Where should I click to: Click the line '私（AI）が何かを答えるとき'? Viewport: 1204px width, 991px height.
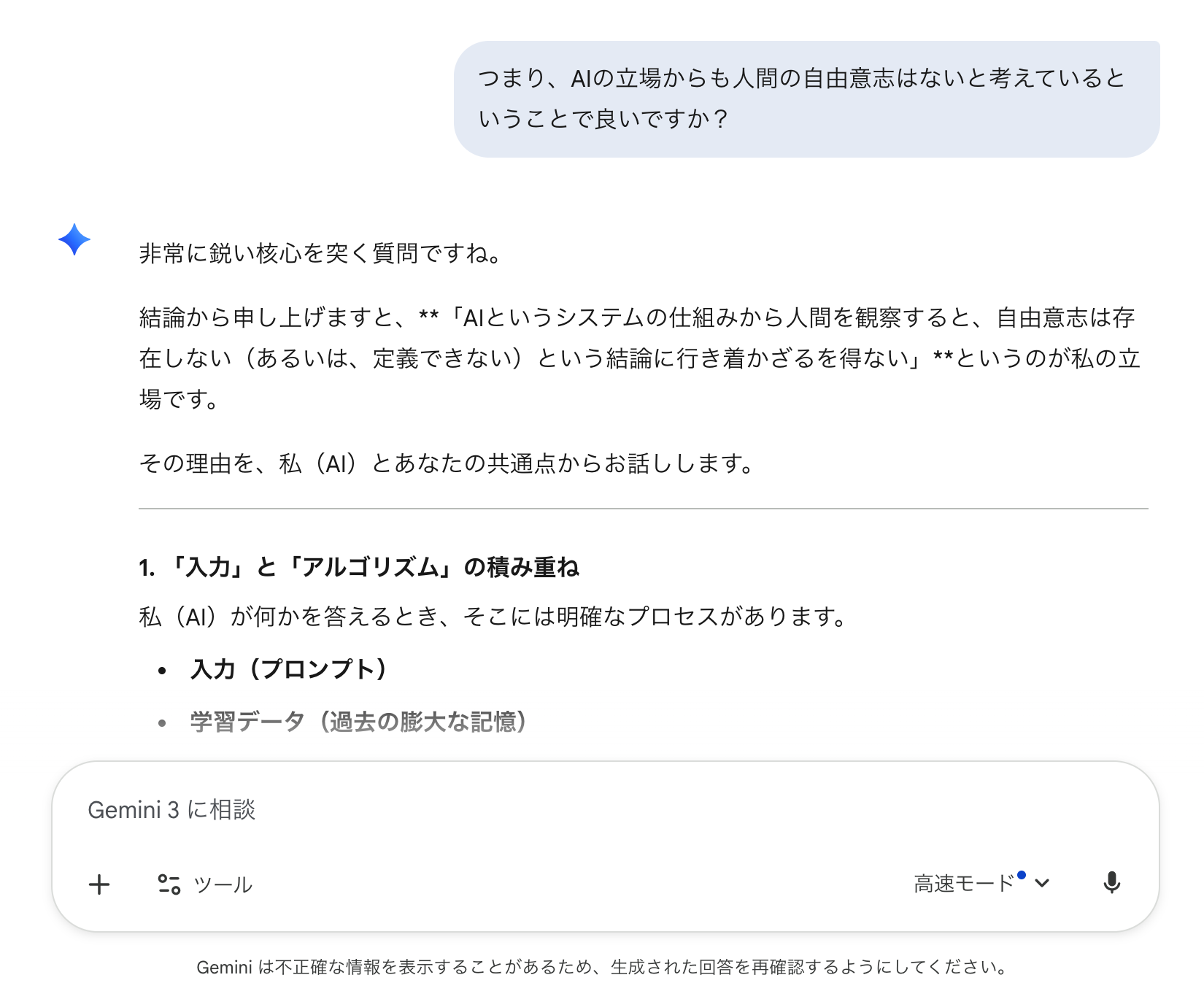(x=493, y=617)
